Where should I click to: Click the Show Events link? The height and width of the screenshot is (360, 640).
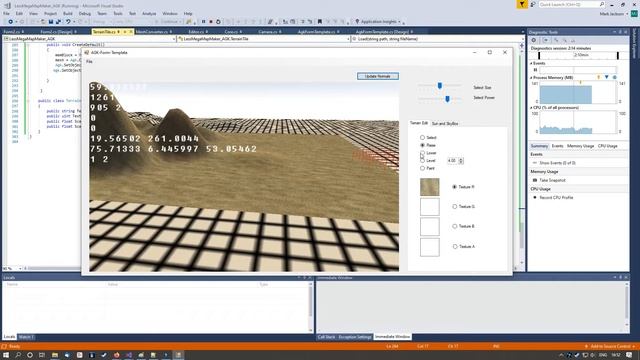click(558, 163)
